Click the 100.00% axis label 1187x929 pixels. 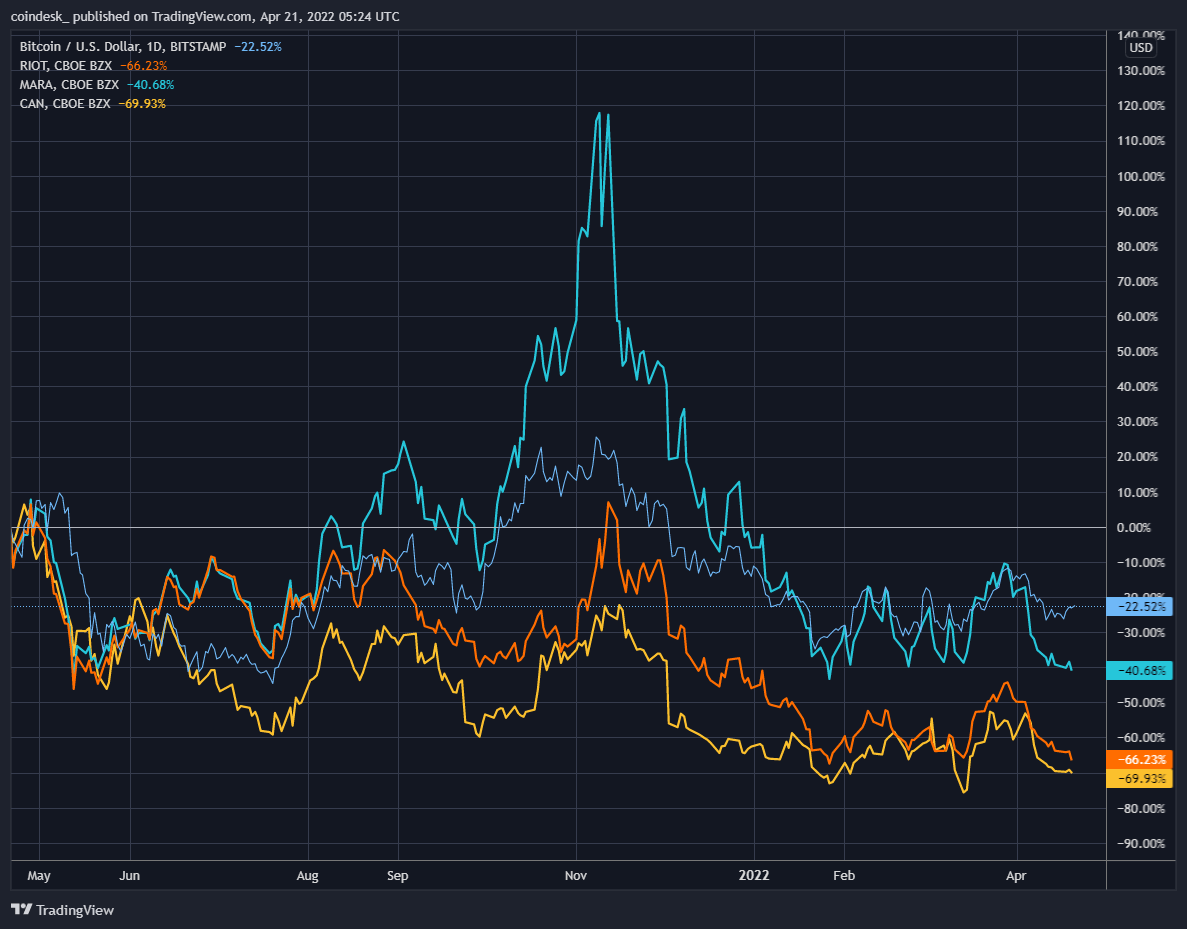pyautogui.click(x=1141, y=176)
